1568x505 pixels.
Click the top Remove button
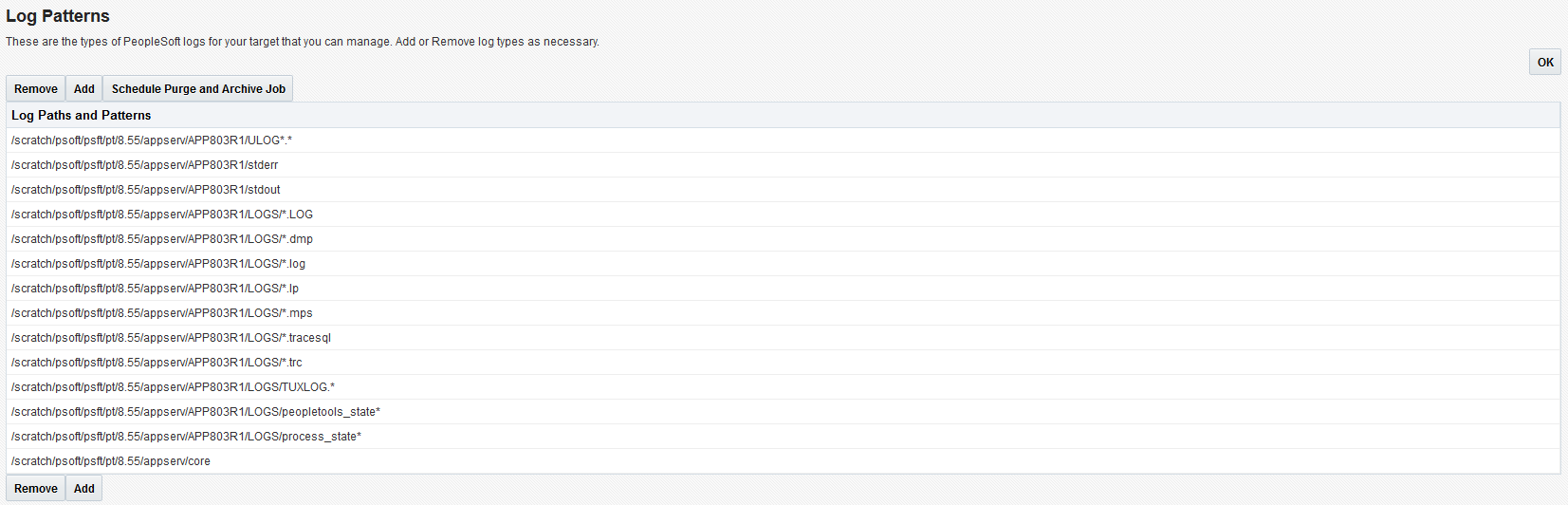click(36, 89)
